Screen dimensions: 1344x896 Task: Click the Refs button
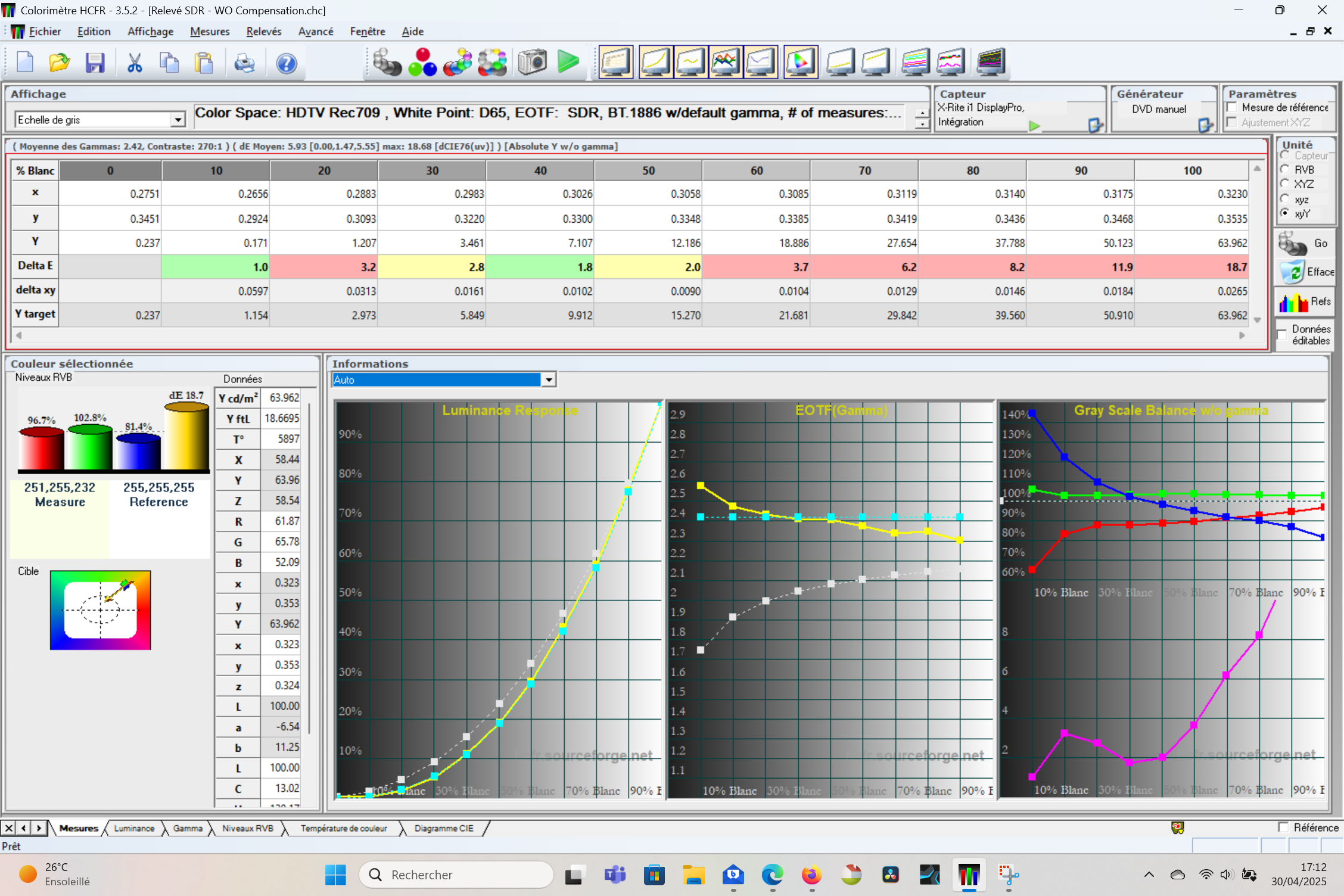1304,301
